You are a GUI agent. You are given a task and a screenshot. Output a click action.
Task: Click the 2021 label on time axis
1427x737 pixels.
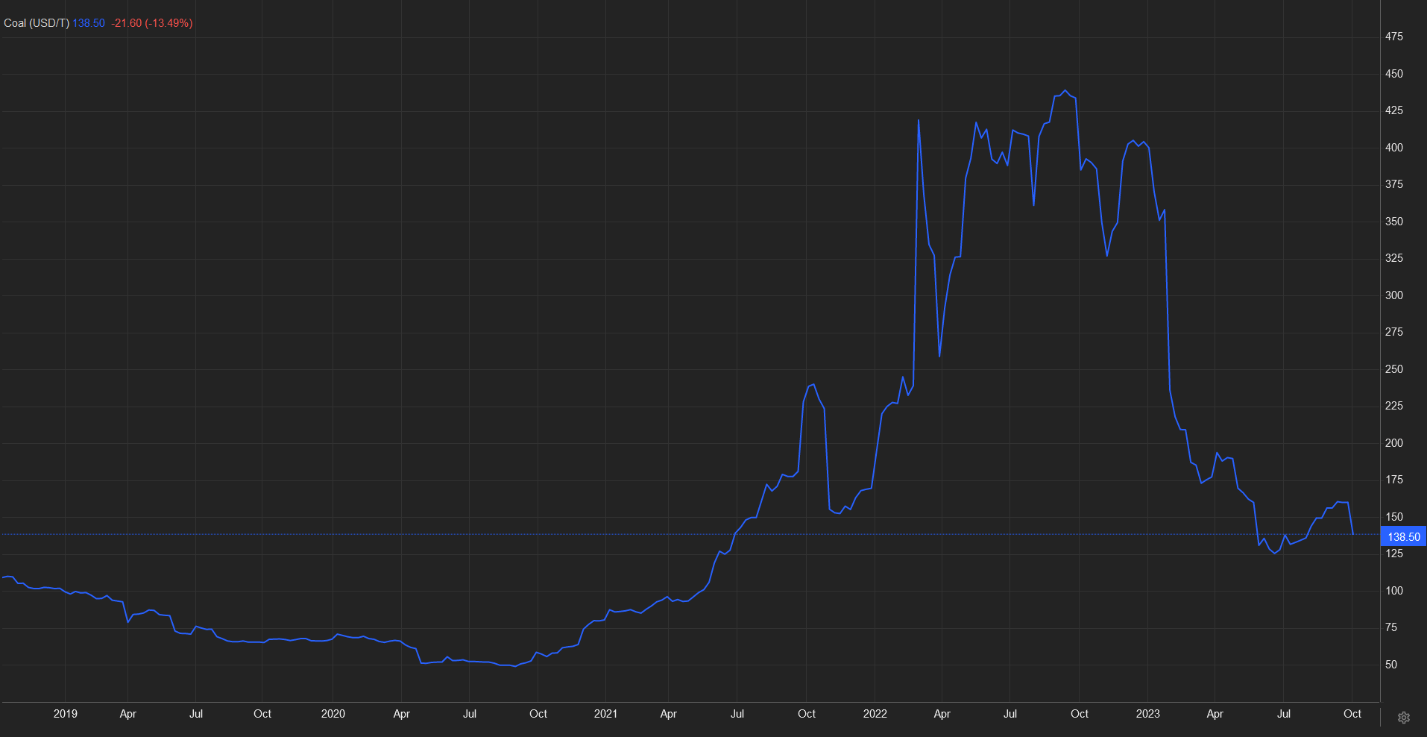(x=605, y=714)
